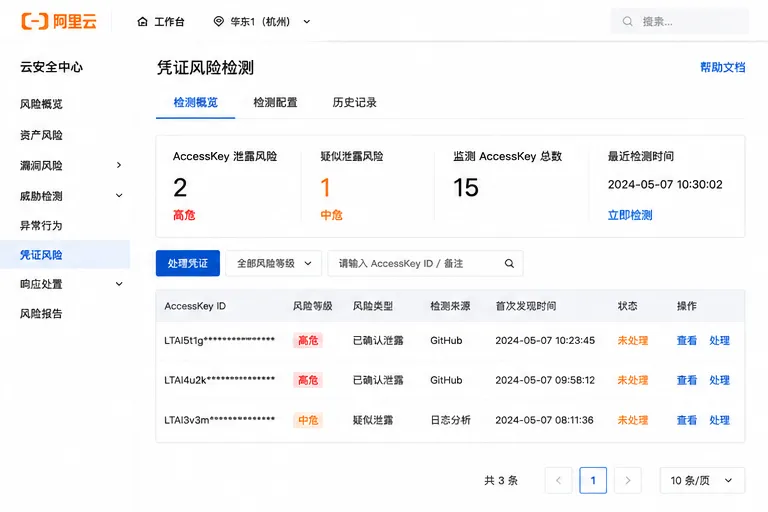
Task: Click the 监测 AccessKey 总数 value 15
Action: [466, 188]
